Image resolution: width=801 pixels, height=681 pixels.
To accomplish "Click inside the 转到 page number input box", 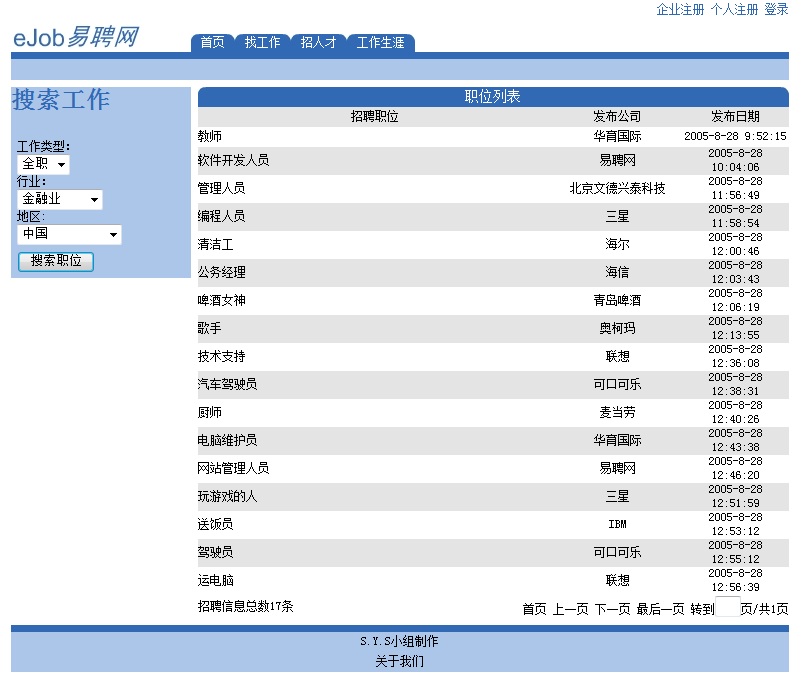I will (727, 606).
